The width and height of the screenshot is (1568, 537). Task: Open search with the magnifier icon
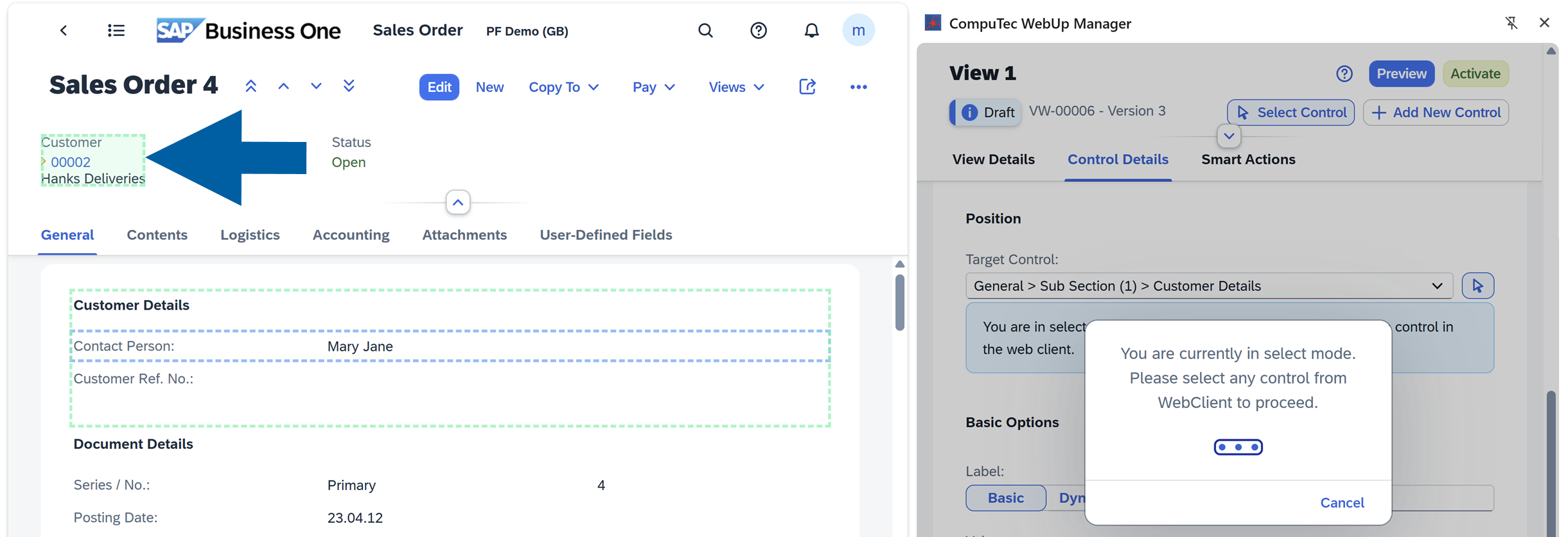coord(705,30)
